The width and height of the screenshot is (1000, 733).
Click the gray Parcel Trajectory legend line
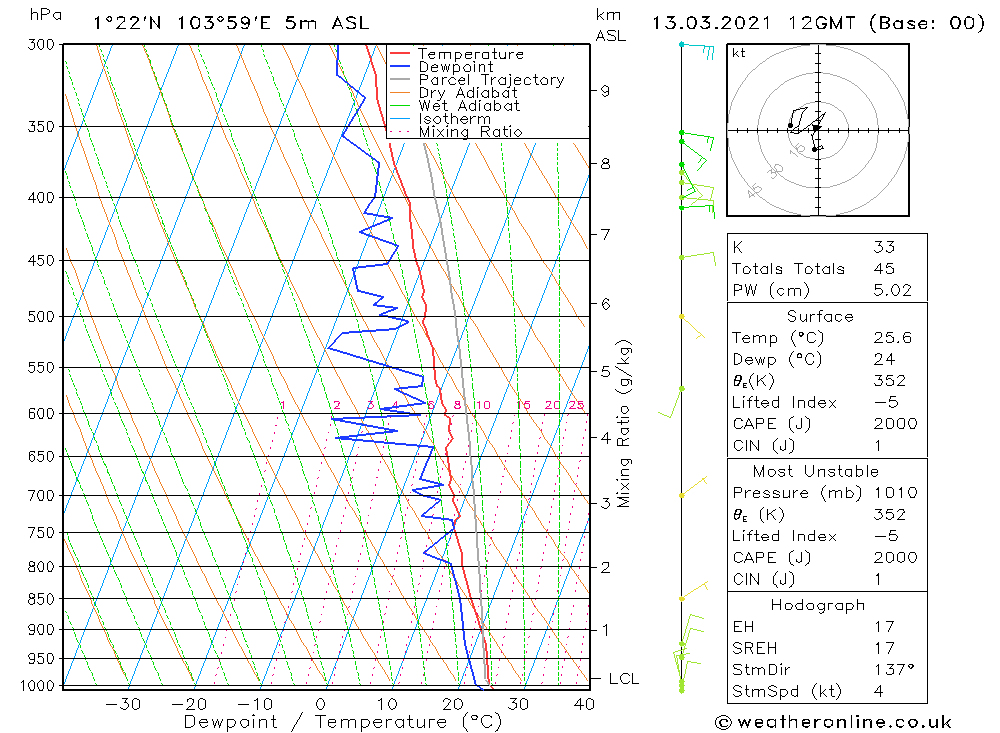pos(399,80)
